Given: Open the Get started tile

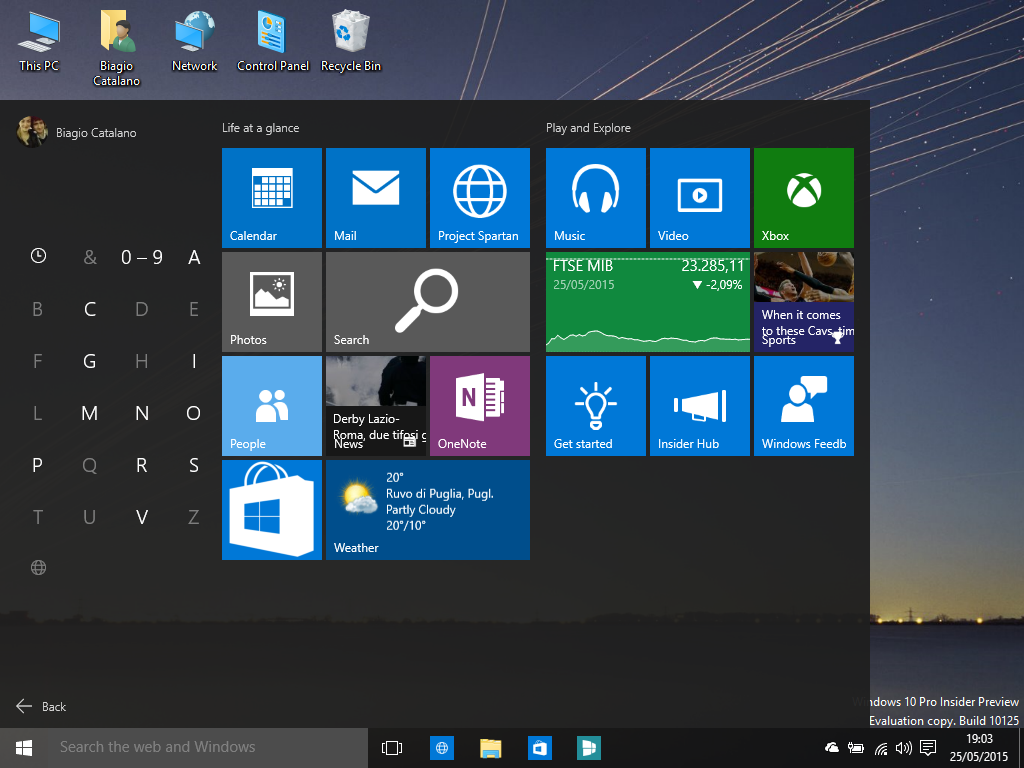Looking at the screenshot, I should point(596,406).
